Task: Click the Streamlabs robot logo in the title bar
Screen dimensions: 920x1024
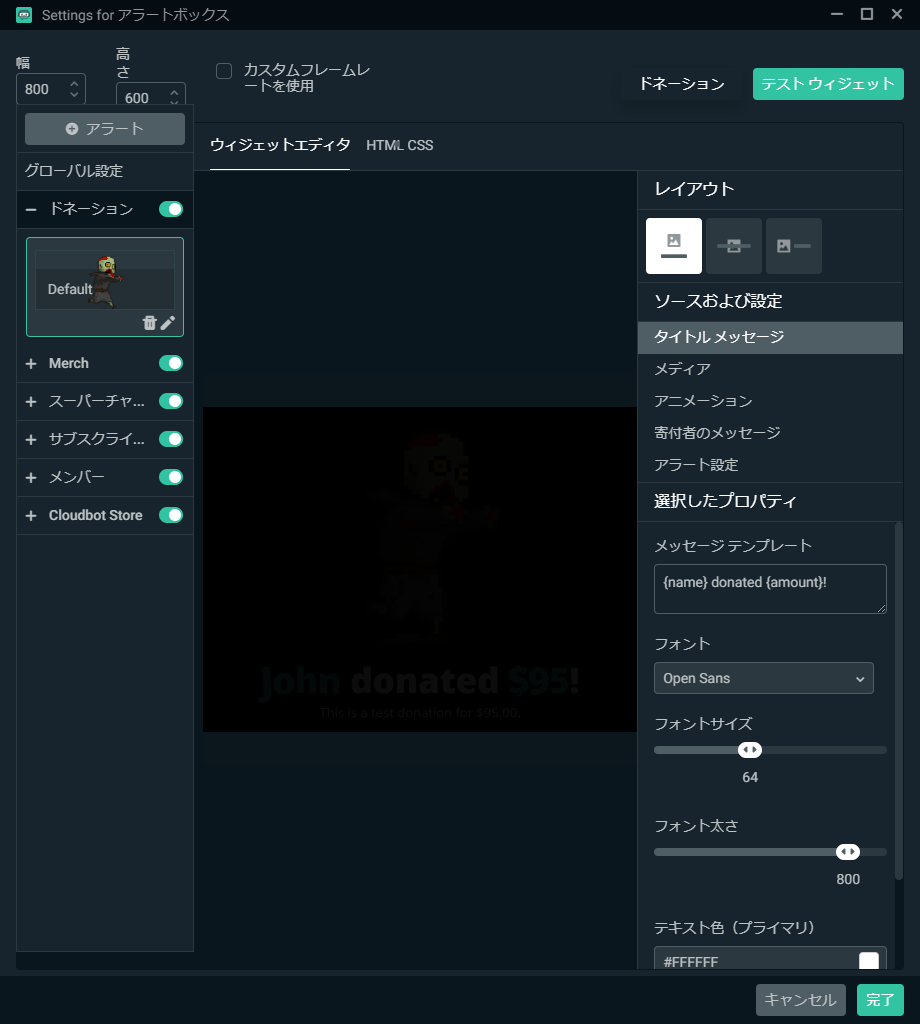Action: point(22,15)
